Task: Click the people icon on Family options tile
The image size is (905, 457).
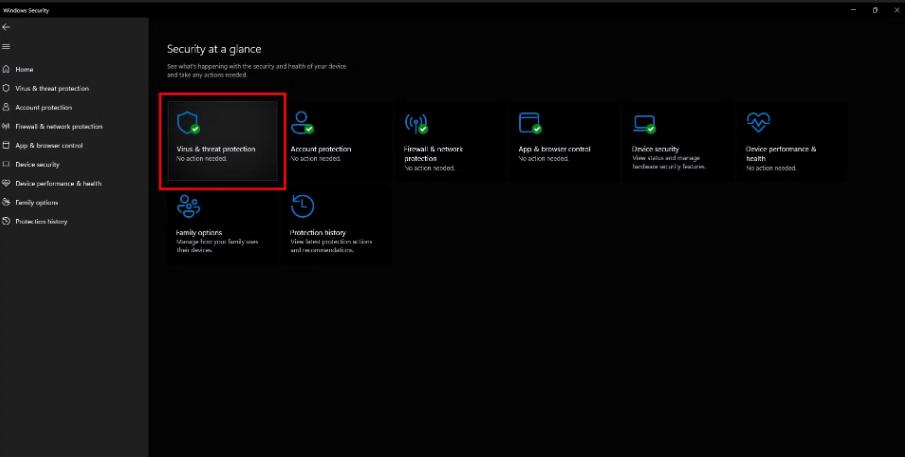Action: [188, 207]
